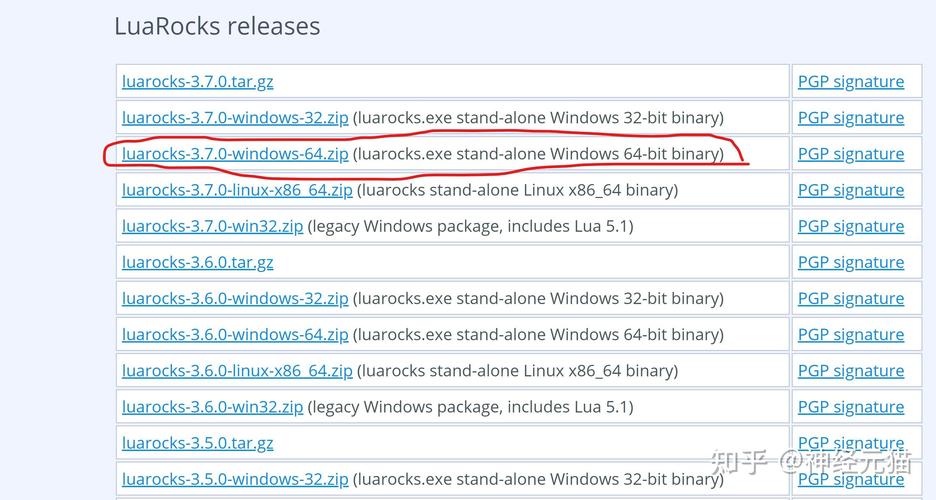The height and width of the screenshot is (500, 936).
Task: Download luarocks-3.6.0-win32.zip legacy package
Action: (213, 406)
